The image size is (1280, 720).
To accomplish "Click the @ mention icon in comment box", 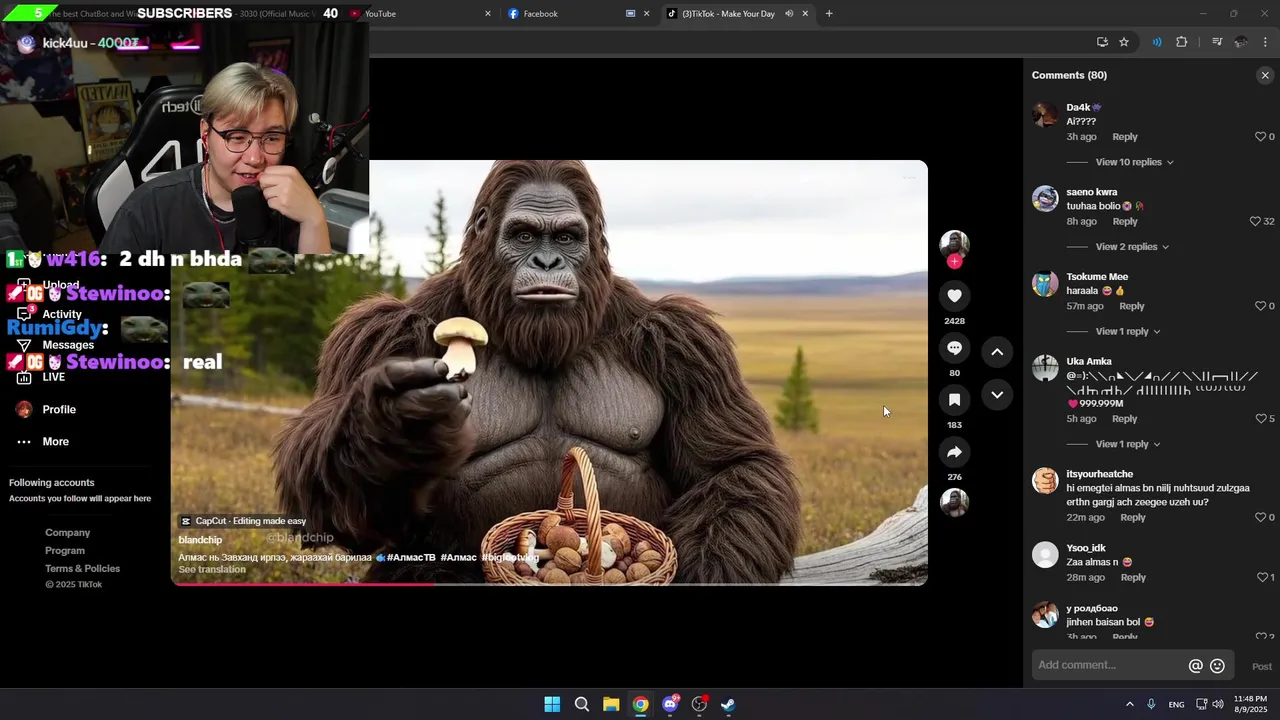I will point(1195,666).
